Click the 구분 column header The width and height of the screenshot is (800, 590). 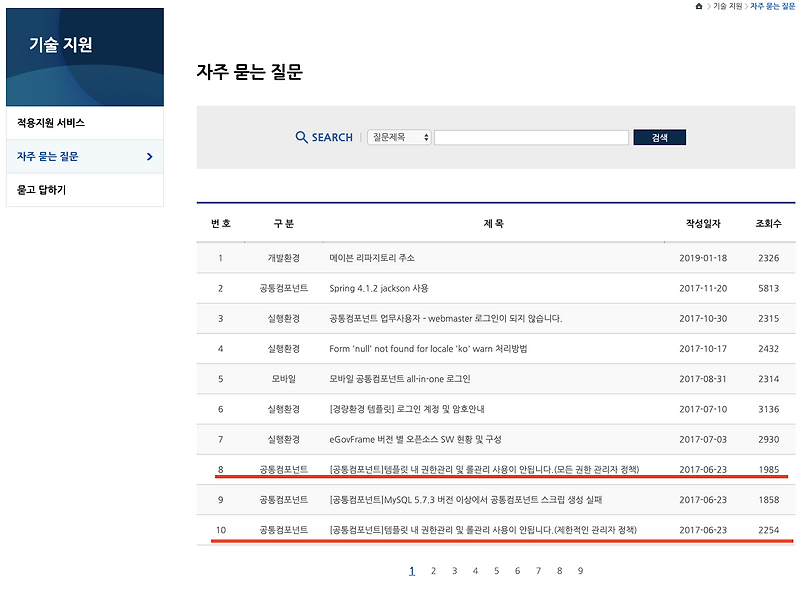pos(284,224)
